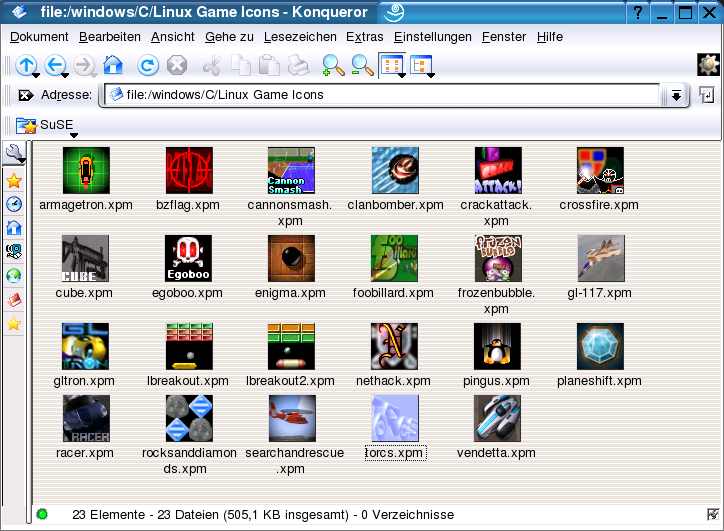Open the Up button history dropdown arrow
Image resolution: width=724 pixels, height=531 pixels.
pos(36,75)
